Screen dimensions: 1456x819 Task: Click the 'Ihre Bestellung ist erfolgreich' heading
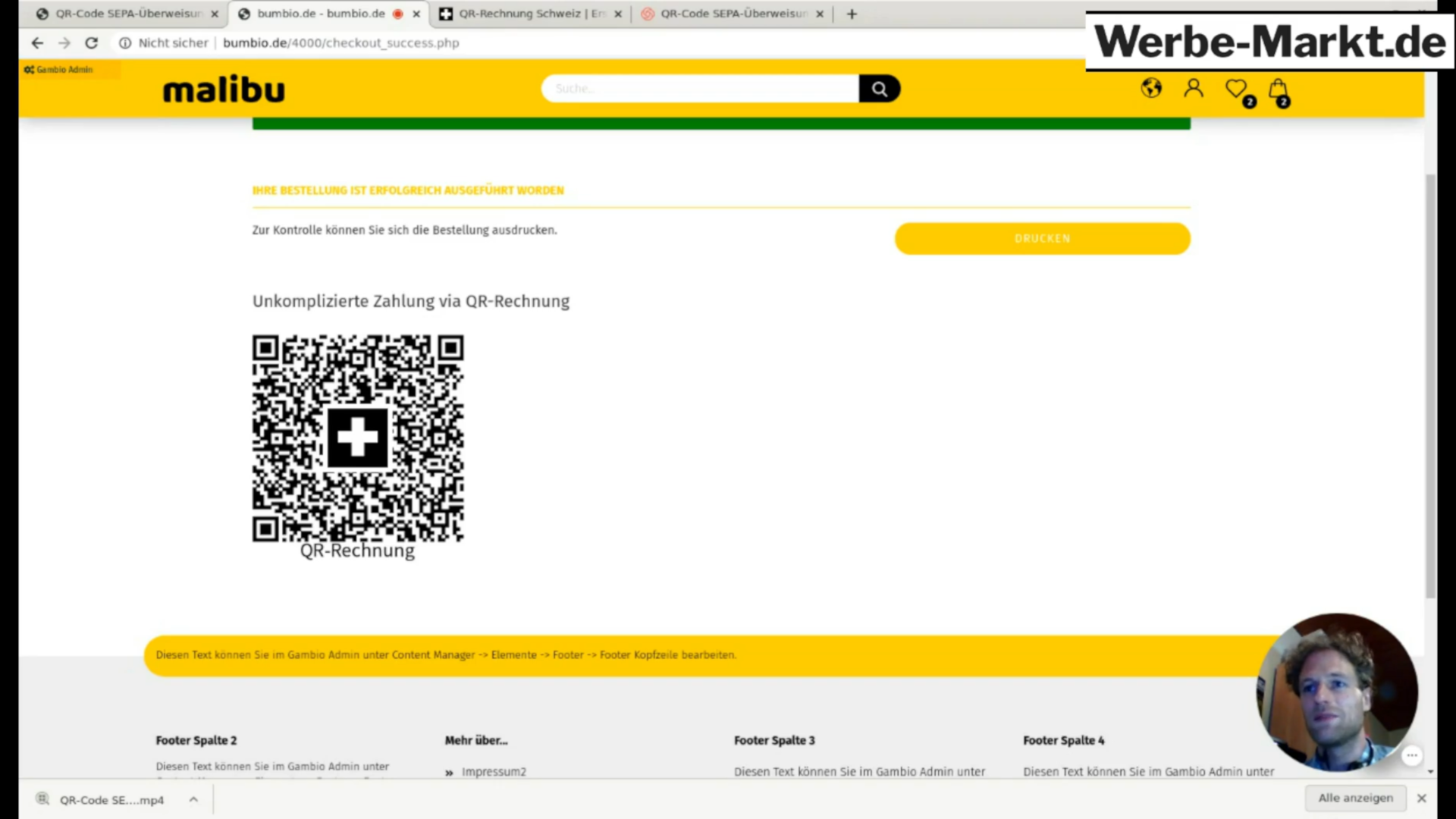(408, 190)
